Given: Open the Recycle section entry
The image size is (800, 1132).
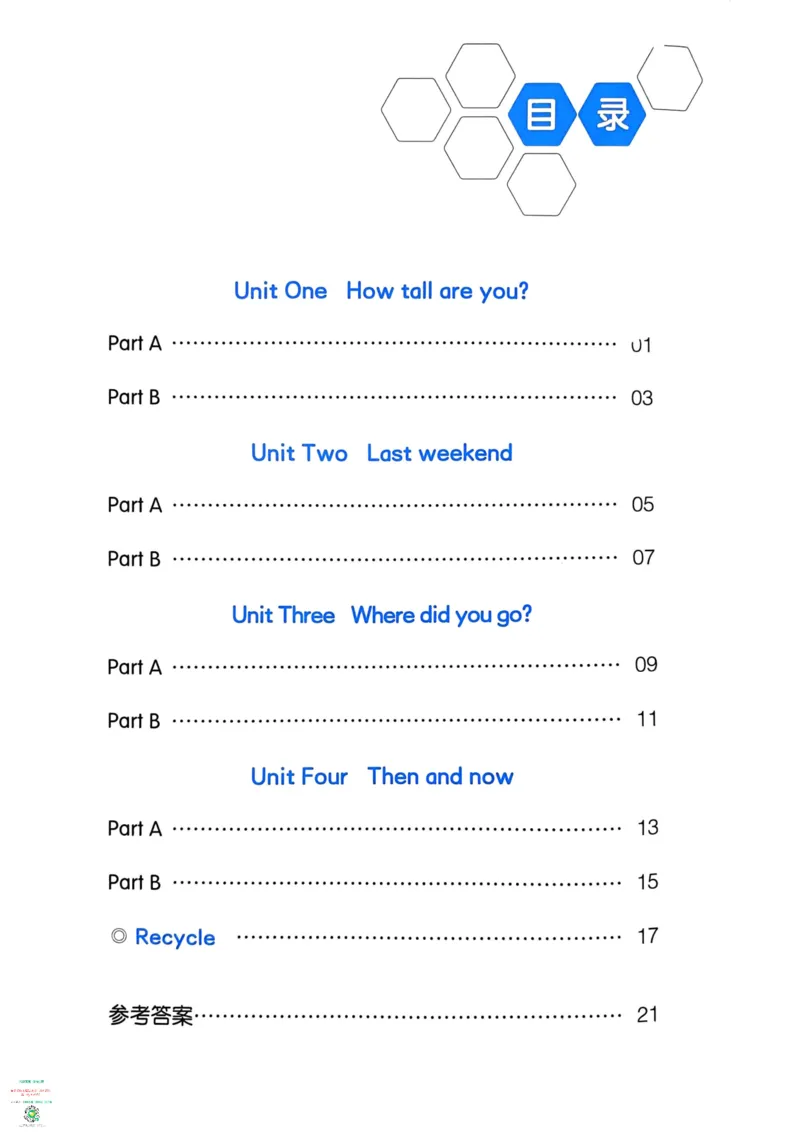Looking at the screenshot, I should pyautogui.click(x=175, y=937).
